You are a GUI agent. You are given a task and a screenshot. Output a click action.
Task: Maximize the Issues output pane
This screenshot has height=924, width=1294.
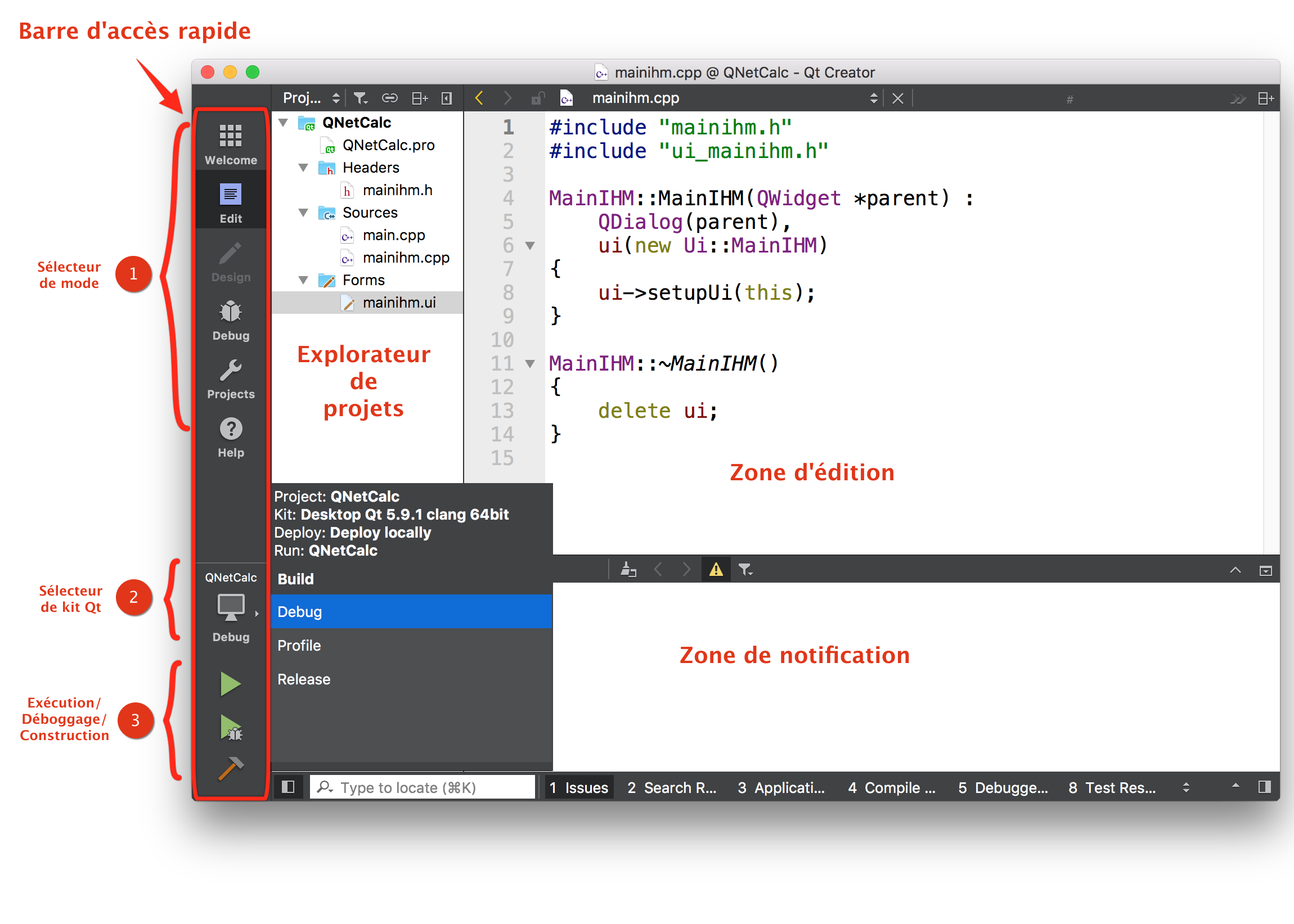[1265, 571]
